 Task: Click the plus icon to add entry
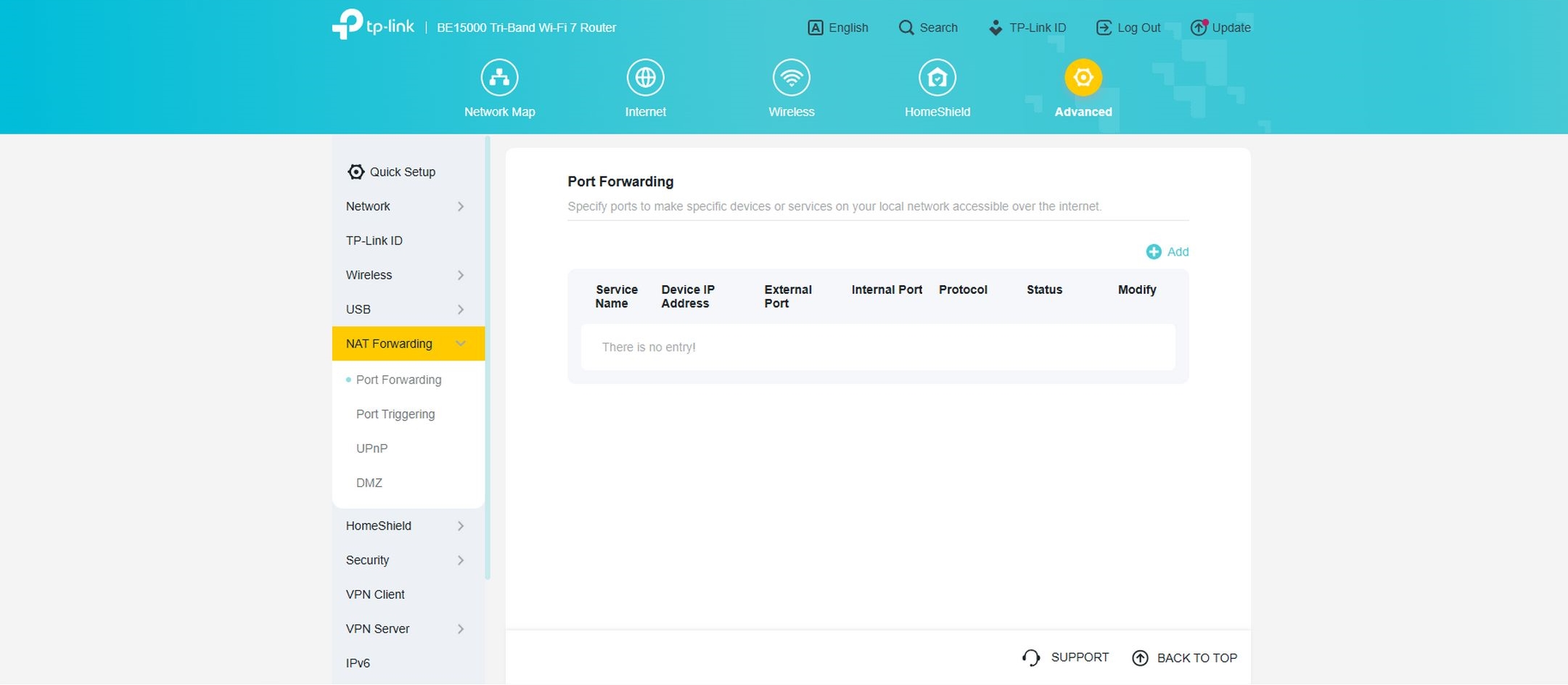(1153, 252)
